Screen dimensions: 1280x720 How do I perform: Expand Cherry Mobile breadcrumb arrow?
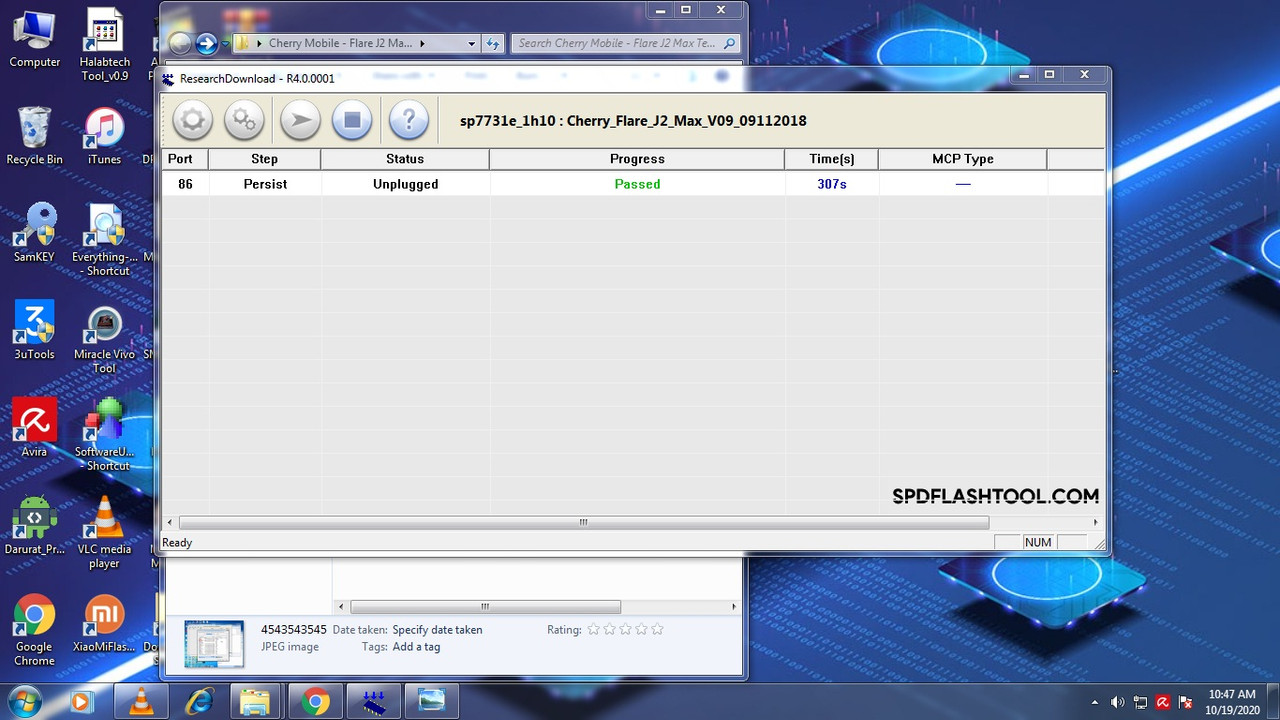(x=422, y=44)
